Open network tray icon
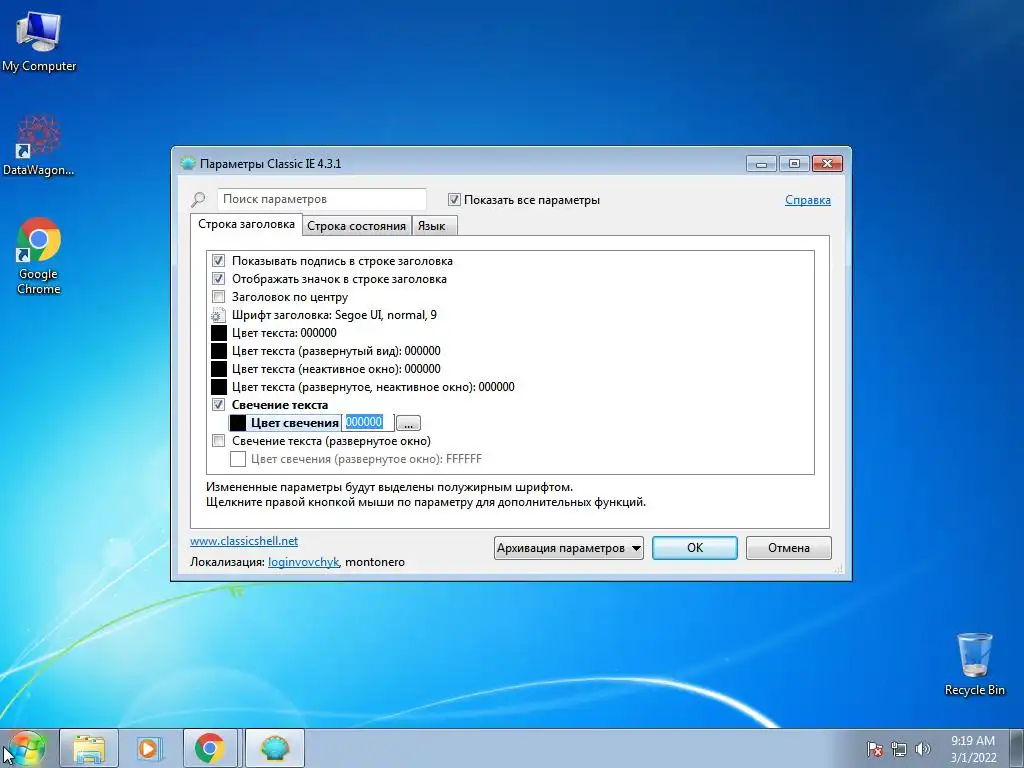 [x=899, y=749]
